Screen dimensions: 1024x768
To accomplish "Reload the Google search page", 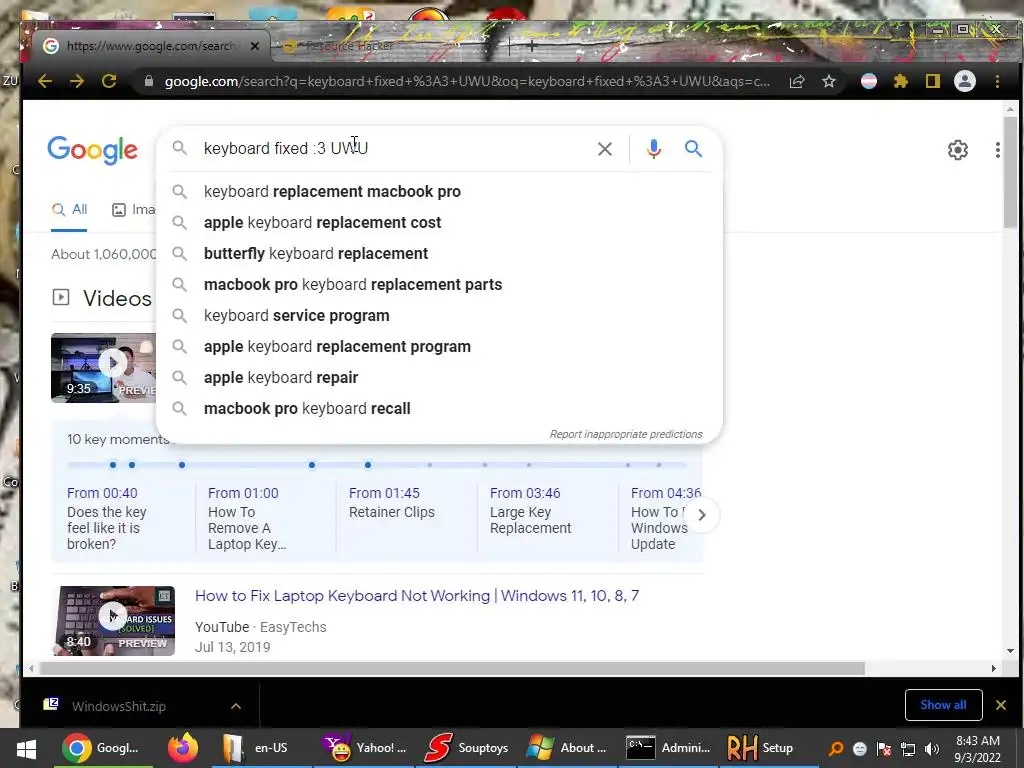I will 109,81.
